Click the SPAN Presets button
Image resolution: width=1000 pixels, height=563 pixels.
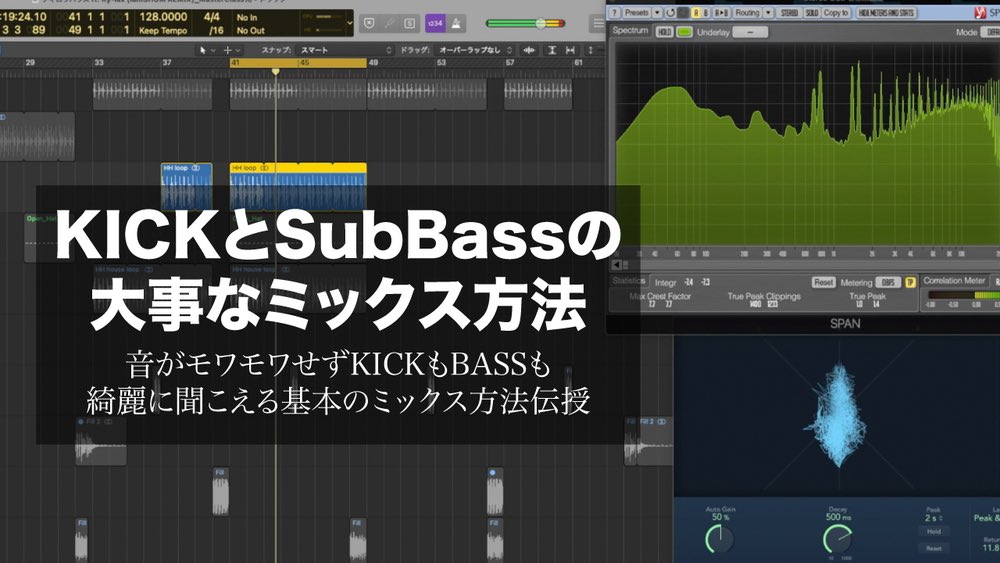click(636, 12)
